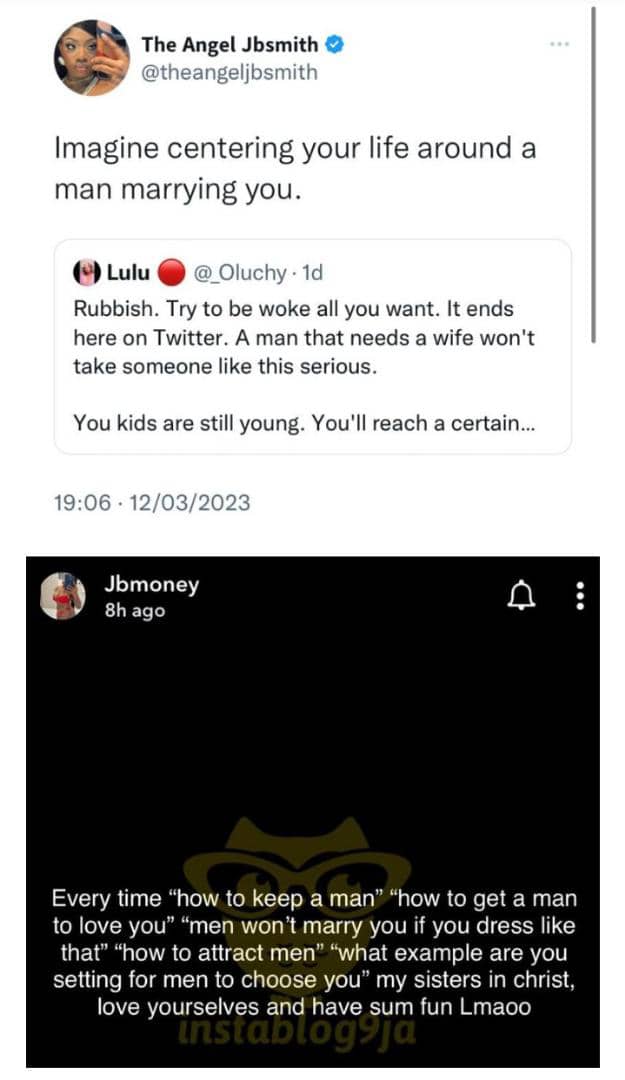This screenshot has height=1080, width=625.
Task: Open The Angel Jbsmith display name link
Action: tap(230, 44)
